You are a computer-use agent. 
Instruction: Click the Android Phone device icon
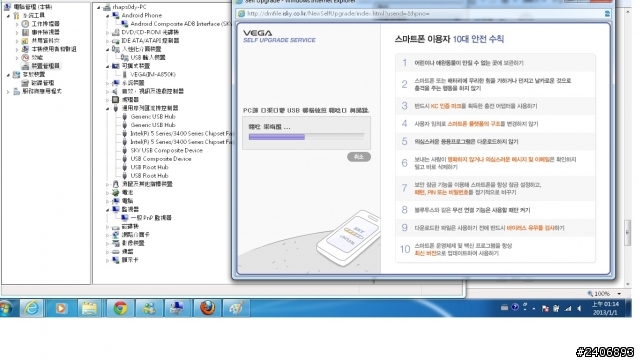116,16
